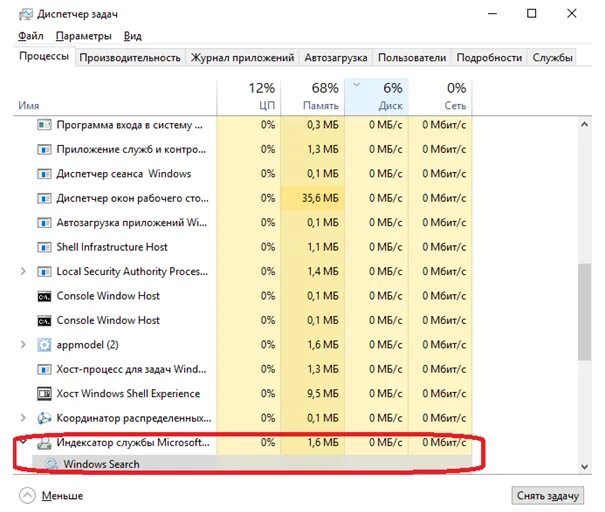The width and height of the screenshot is (605, 512).
Task: Sort by the Сеть column header
Action: (440, 98)
